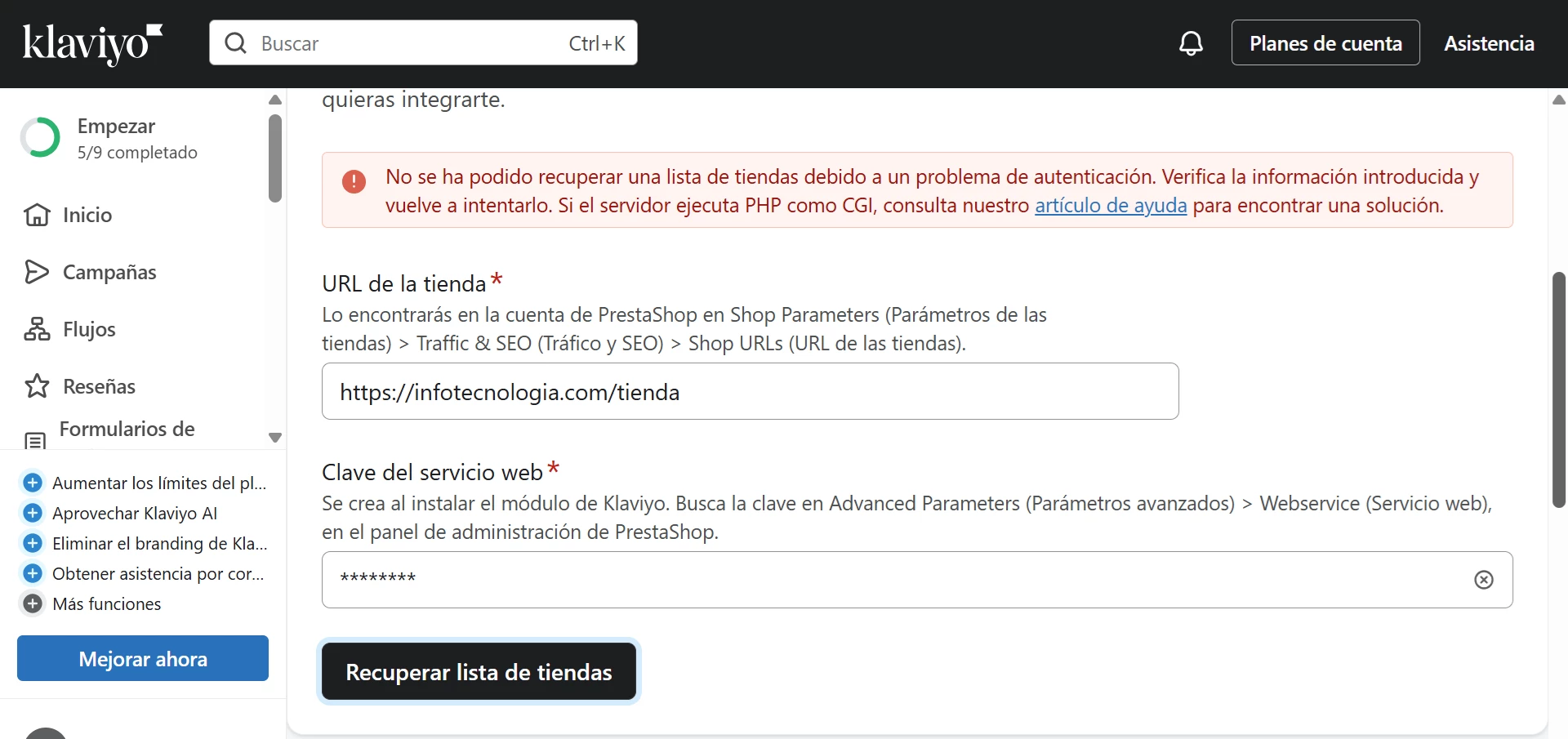The height and width of the screenshot is (739, 1568).
Task: Open Aprovechar Klaviyo AI
Action: click(x=135, y=513)
